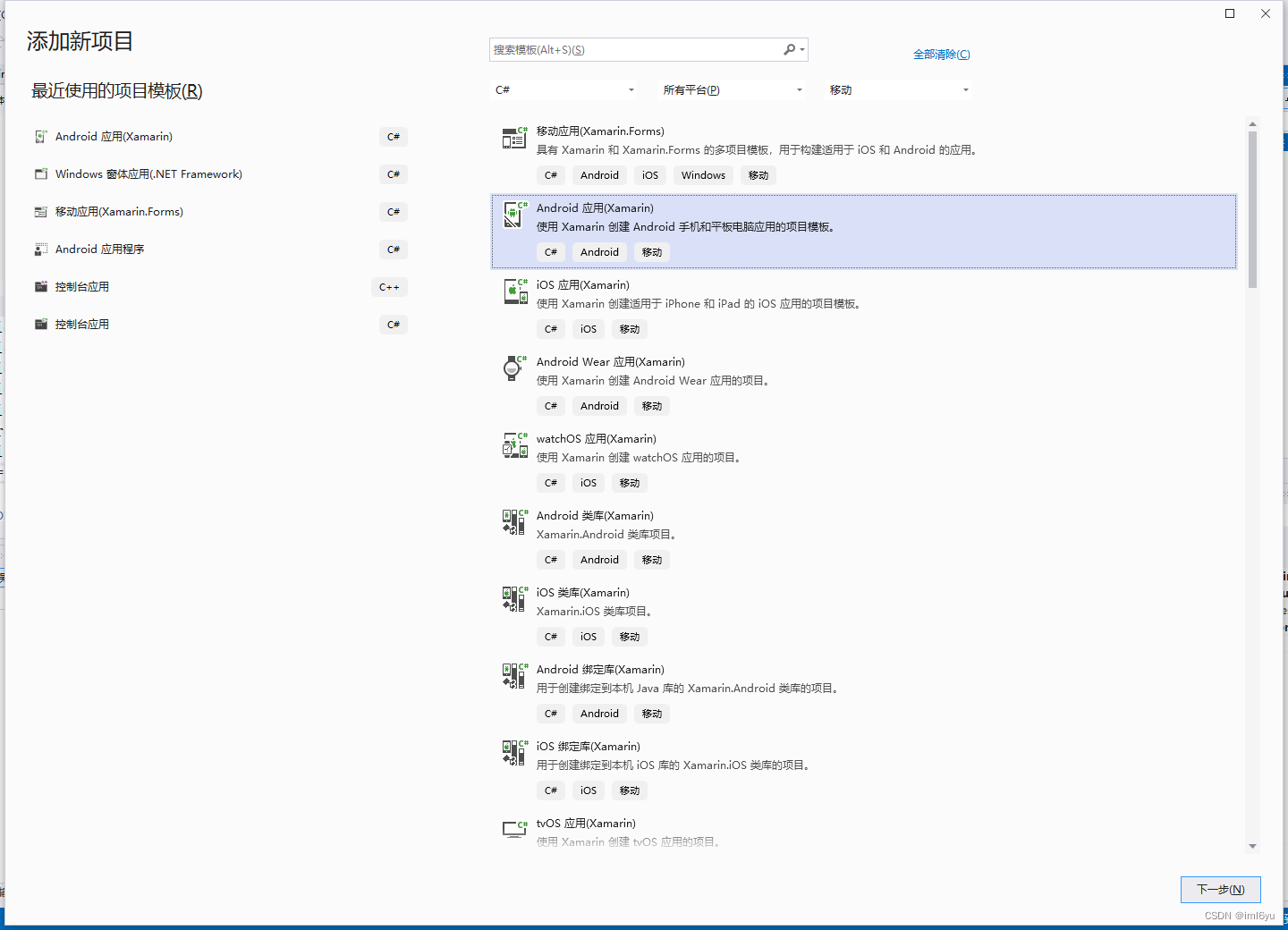The image size is (1288, 930).
Task: Click the 全部清除(C) link
Action: click(x=941, y=55)
